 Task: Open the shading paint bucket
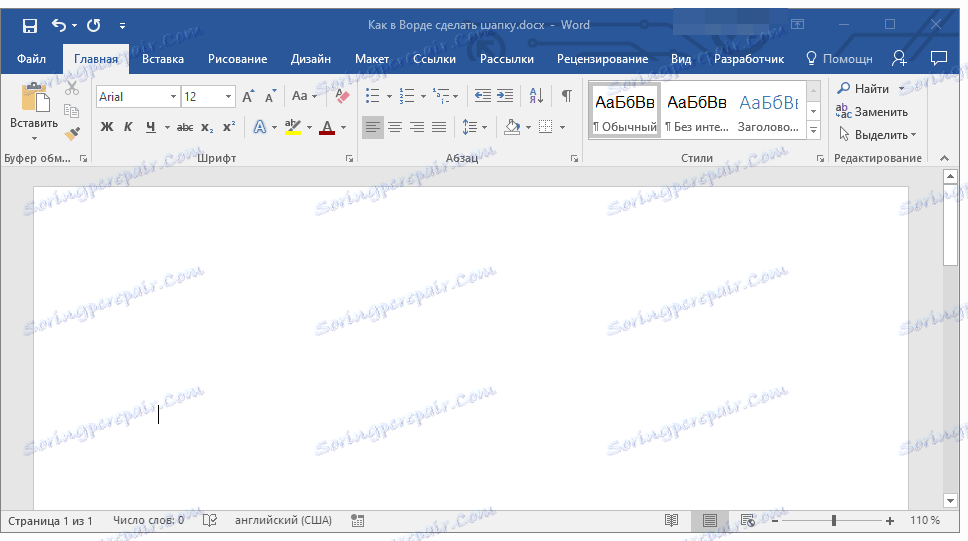[x=512, y=127]
